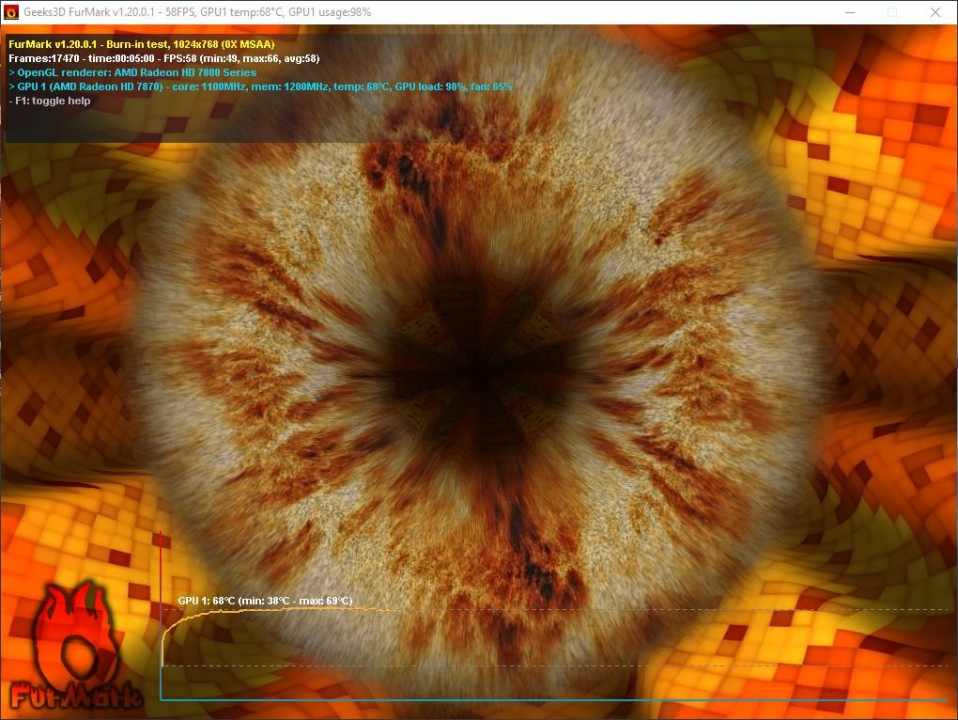Minimize the FurMark window
Viewport: 958px width, 720px height.
(x=850, y=12)
